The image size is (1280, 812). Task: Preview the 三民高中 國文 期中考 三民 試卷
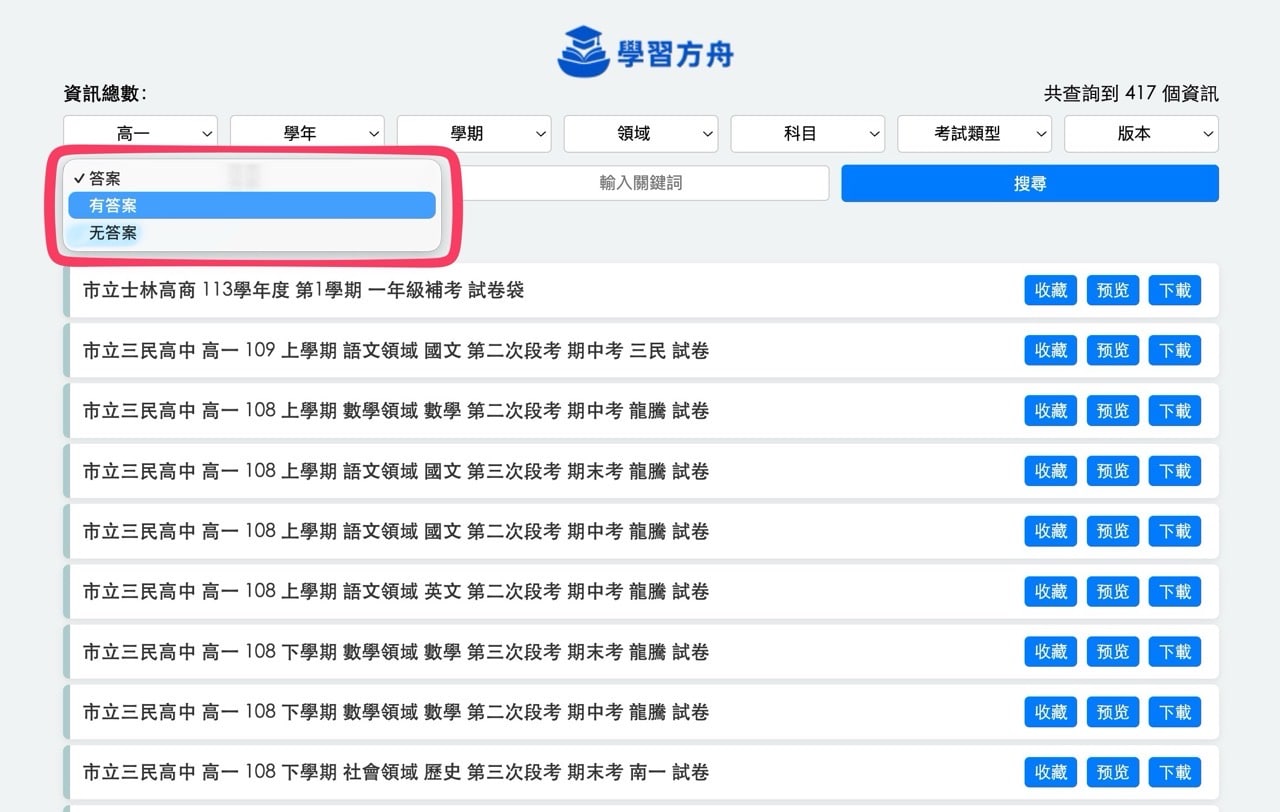point(1112,350)
